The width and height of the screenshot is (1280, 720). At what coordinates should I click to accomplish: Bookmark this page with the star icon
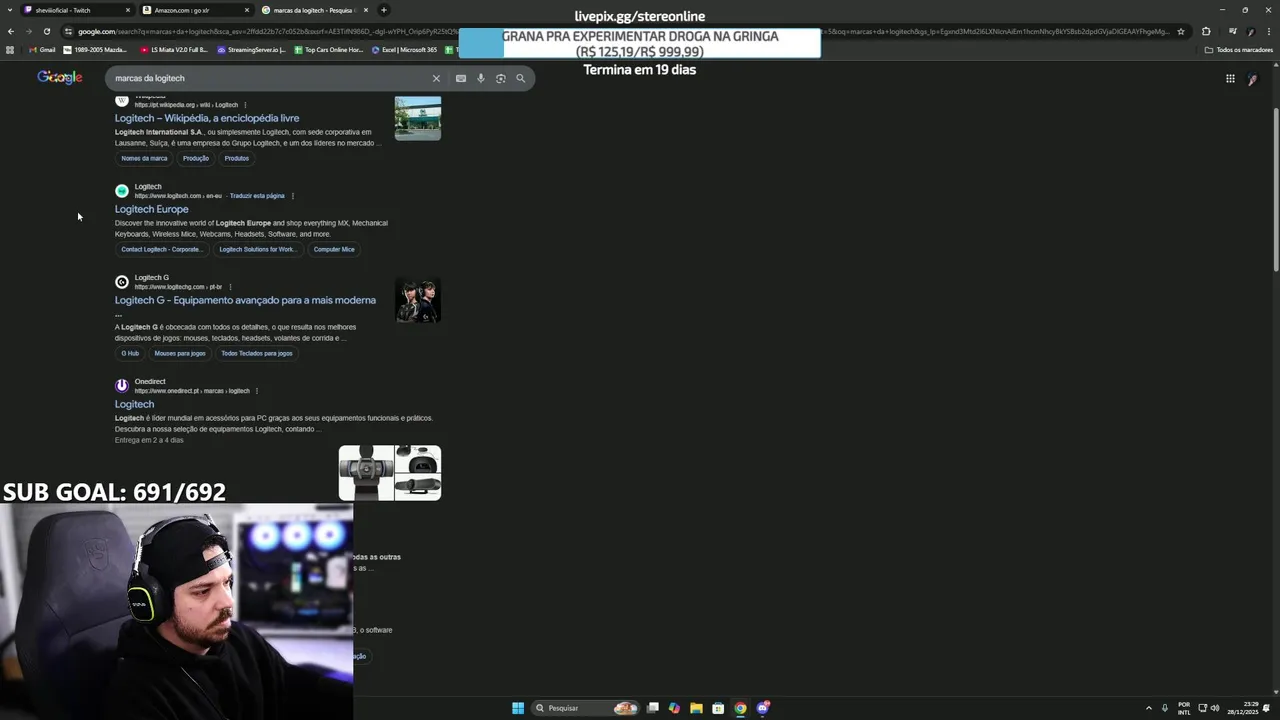point(1181,31)
